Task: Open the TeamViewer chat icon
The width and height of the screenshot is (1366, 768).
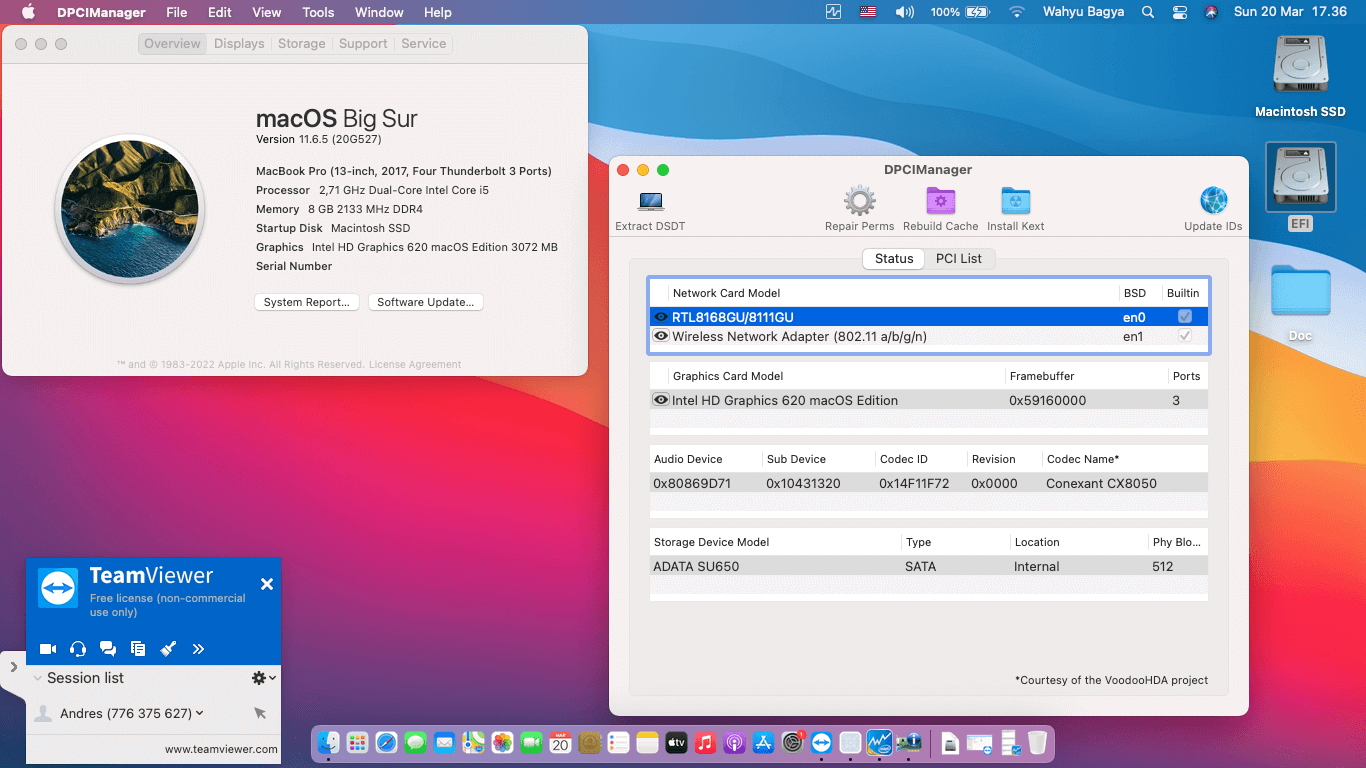Action: (108, 648)
